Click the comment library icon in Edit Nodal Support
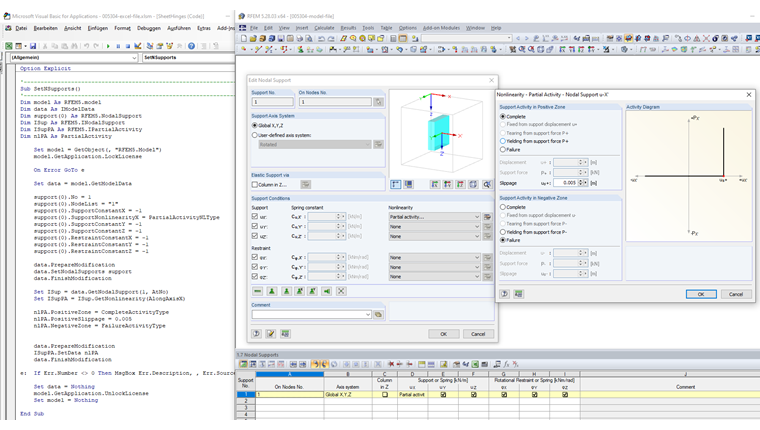This screenshot has height=430, width=760. pyautogui.click(x=378, y=314)
